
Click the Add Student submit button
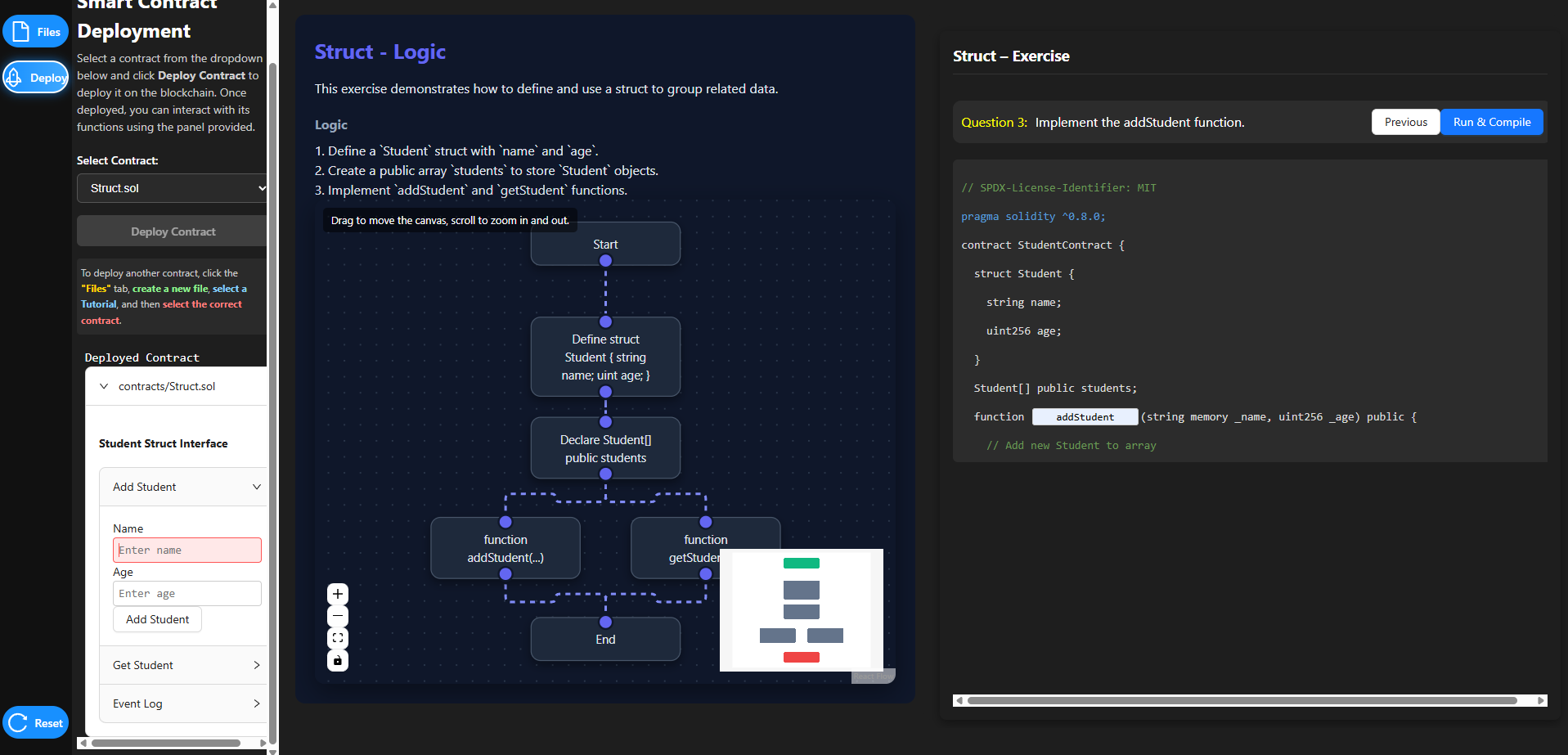[157, 619]
